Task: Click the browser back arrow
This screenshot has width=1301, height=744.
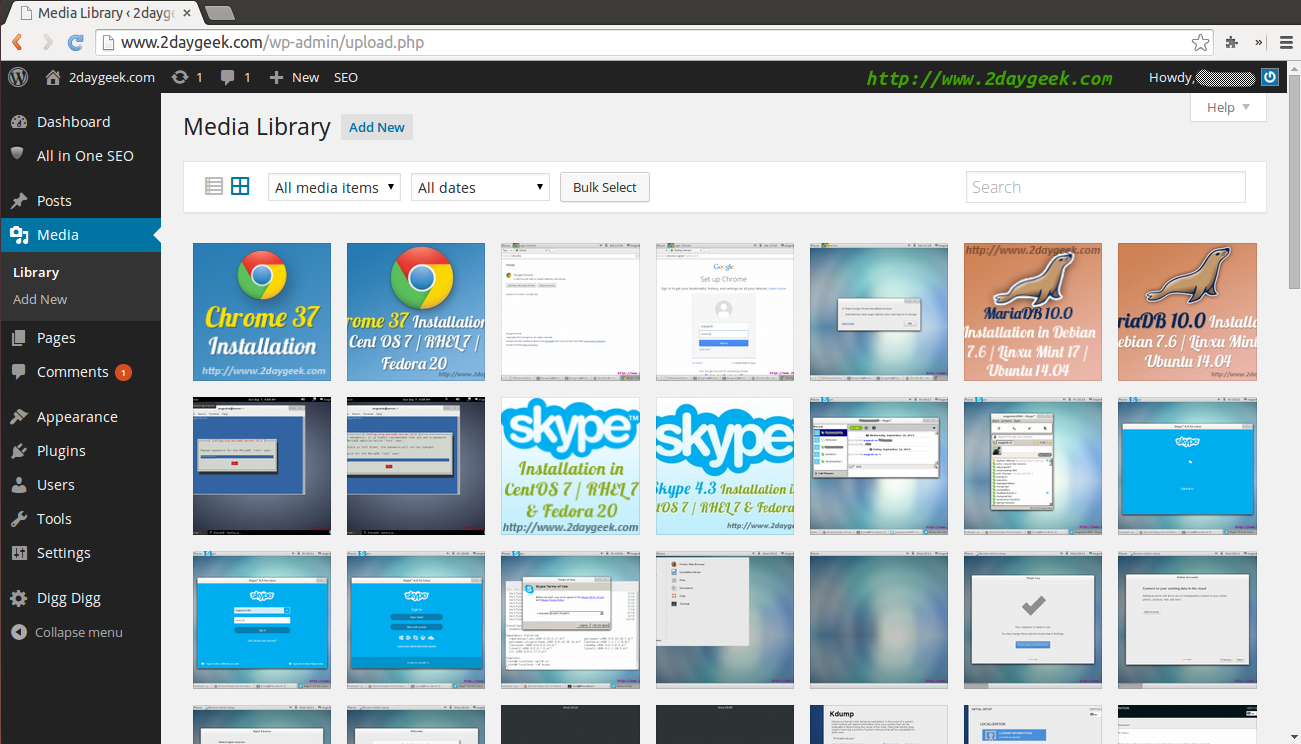Action: (x=17, y=42)
